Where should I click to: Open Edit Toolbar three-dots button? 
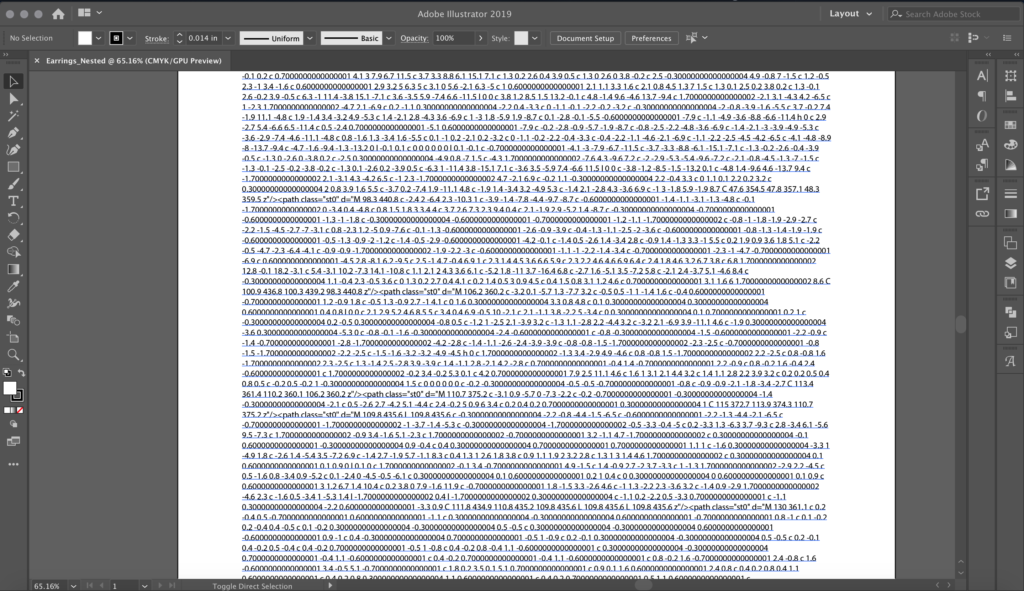pos(13,464)
